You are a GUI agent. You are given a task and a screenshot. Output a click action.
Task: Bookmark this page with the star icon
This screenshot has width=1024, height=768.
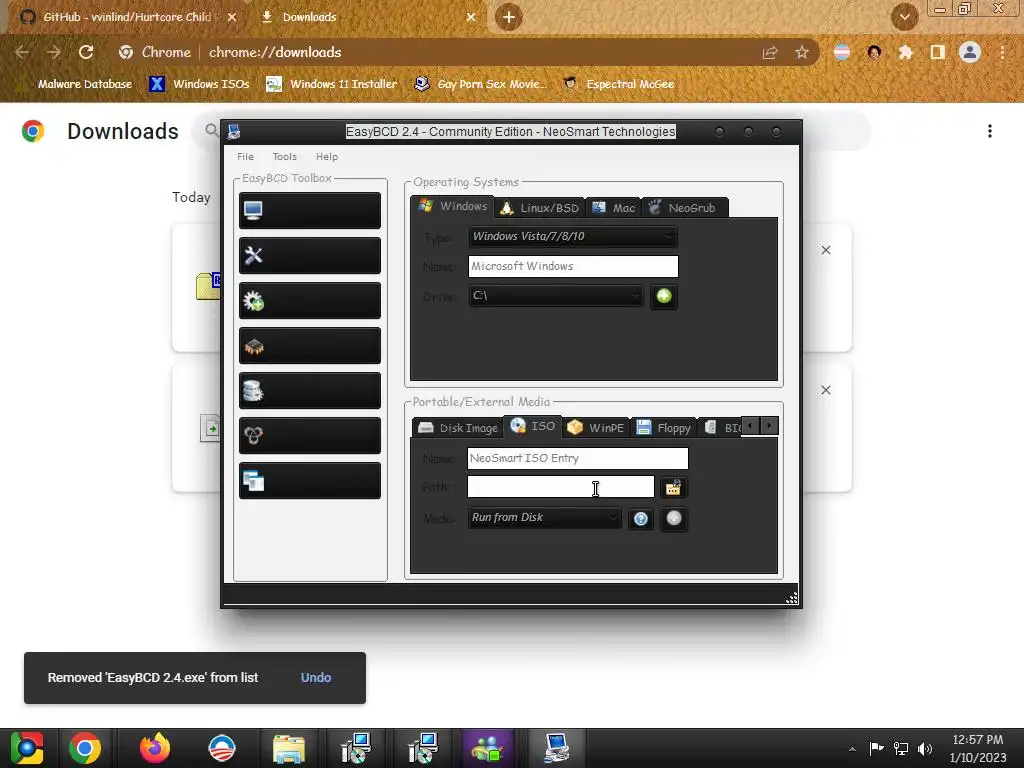(802, 52)
